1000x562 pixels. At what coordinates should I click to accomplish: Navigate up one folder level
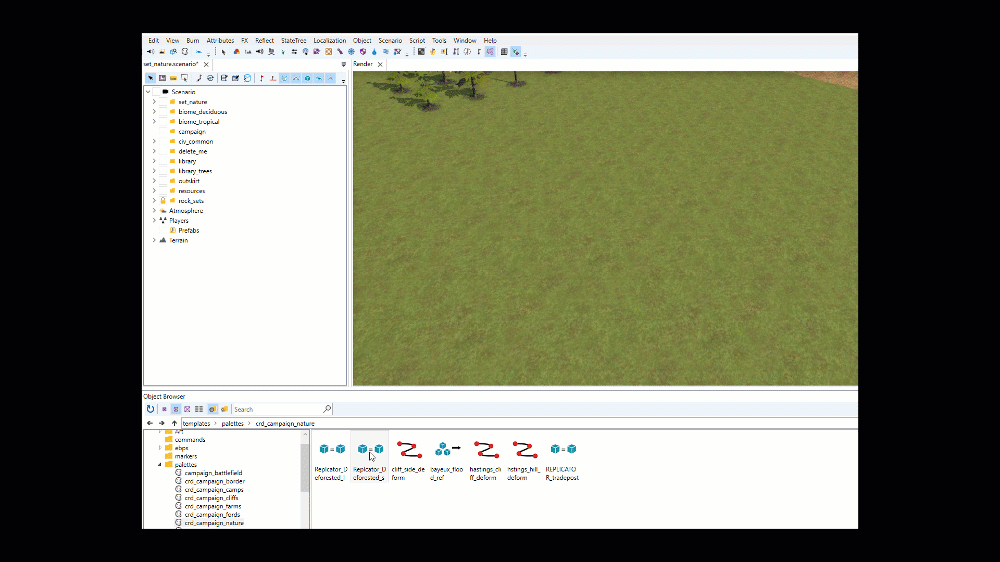tap(174, 423)
